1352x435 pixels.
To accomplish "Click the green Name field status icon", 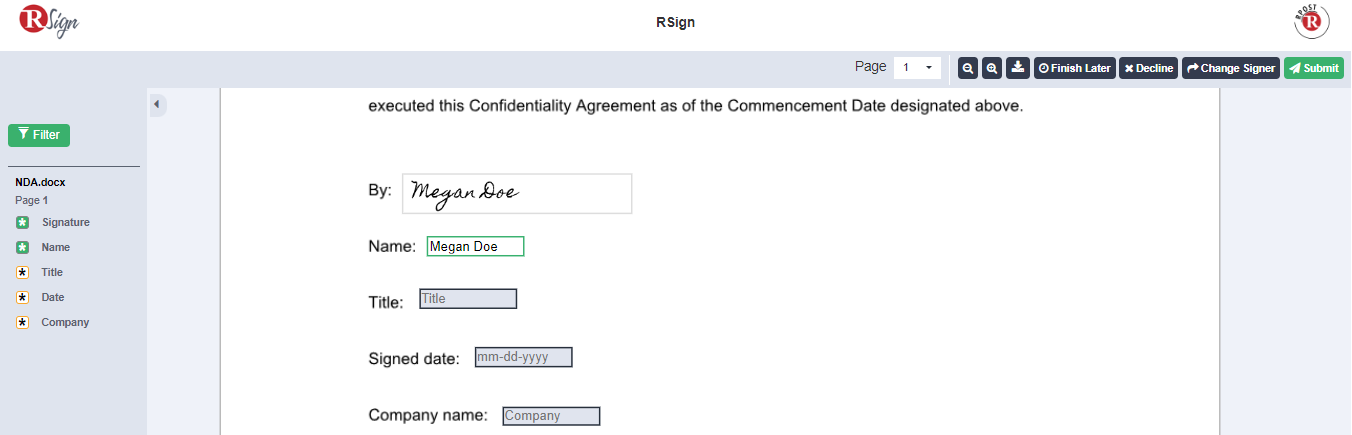I will pyautogui.click(x=23, y=247).
